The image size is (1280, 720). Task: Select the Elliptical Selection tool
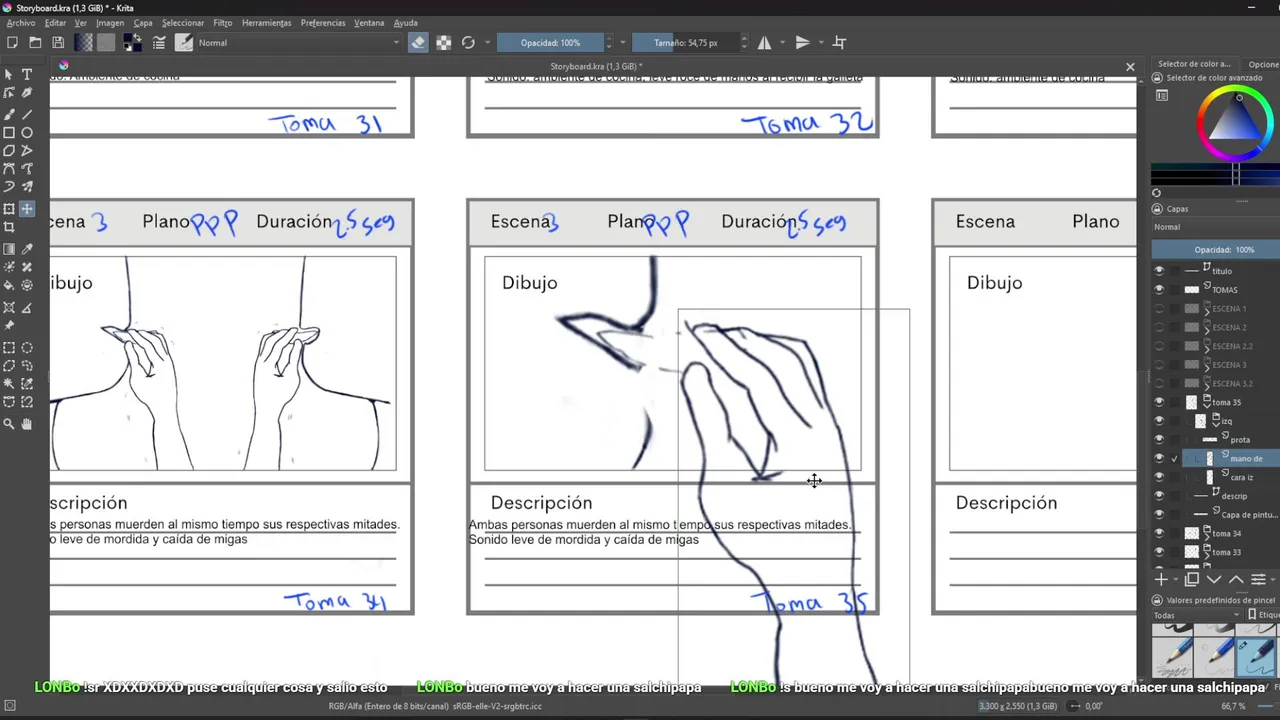pos(27,348)
